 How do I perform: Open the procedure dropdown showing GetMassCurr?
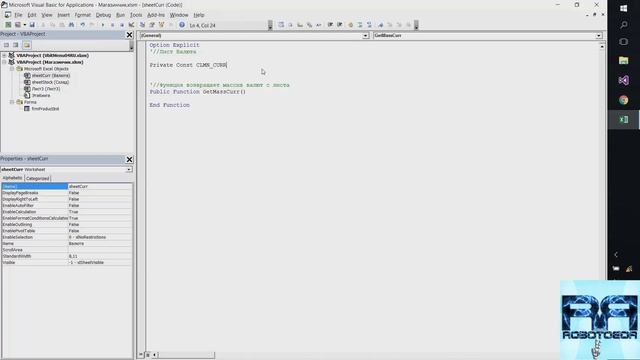599,36
